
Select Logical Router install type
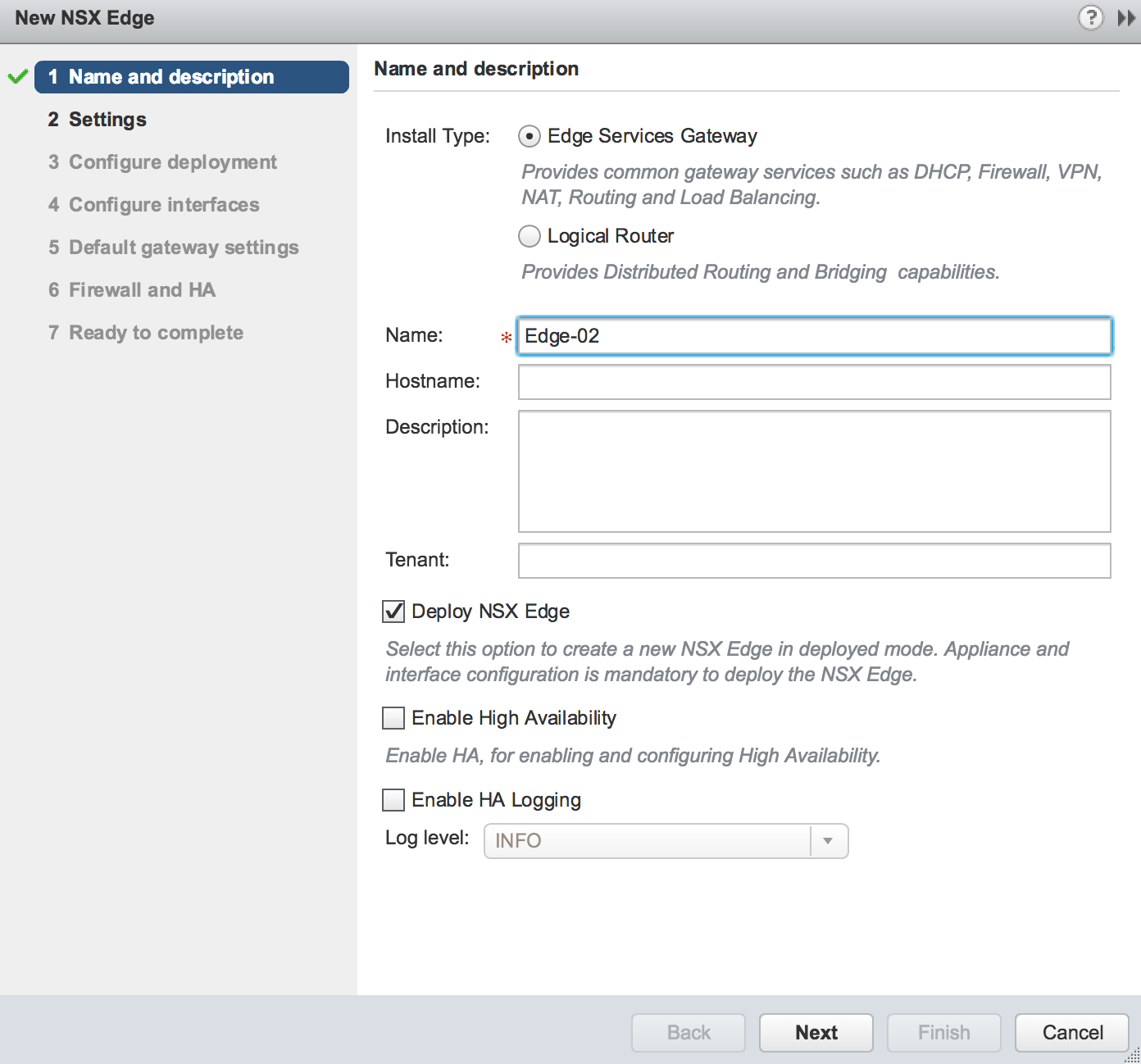pyautogui.click(x=530, y=236)
